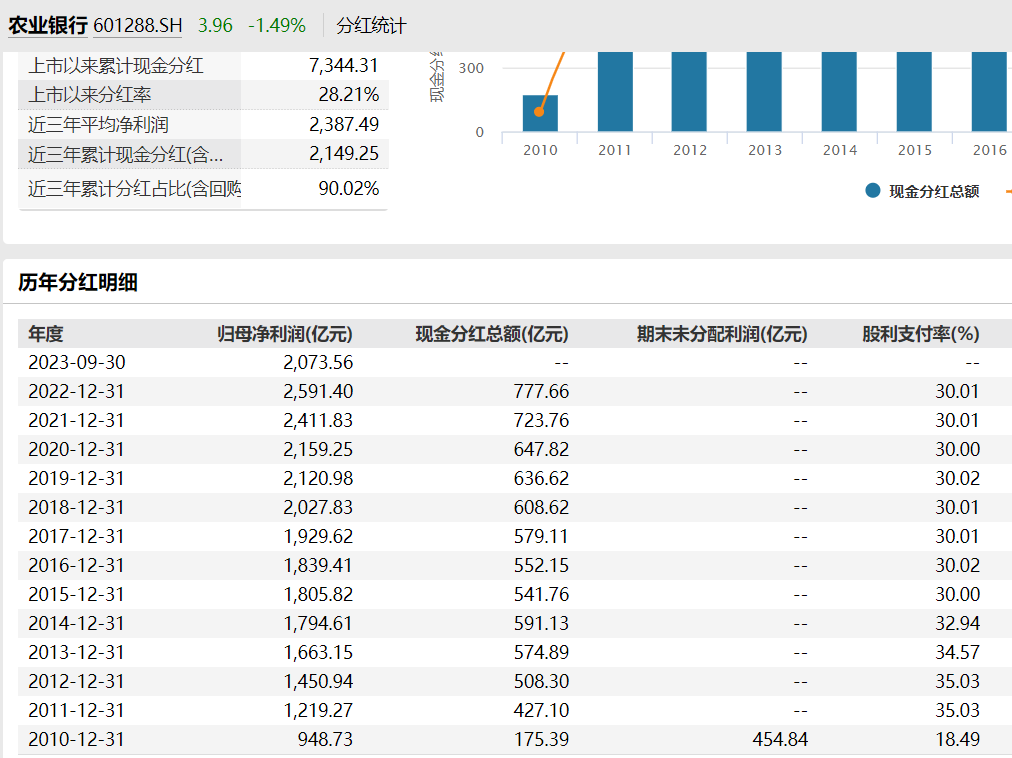Click price change -1.49%
Viewport: 1012px width, 758px height.
point(277,26)
